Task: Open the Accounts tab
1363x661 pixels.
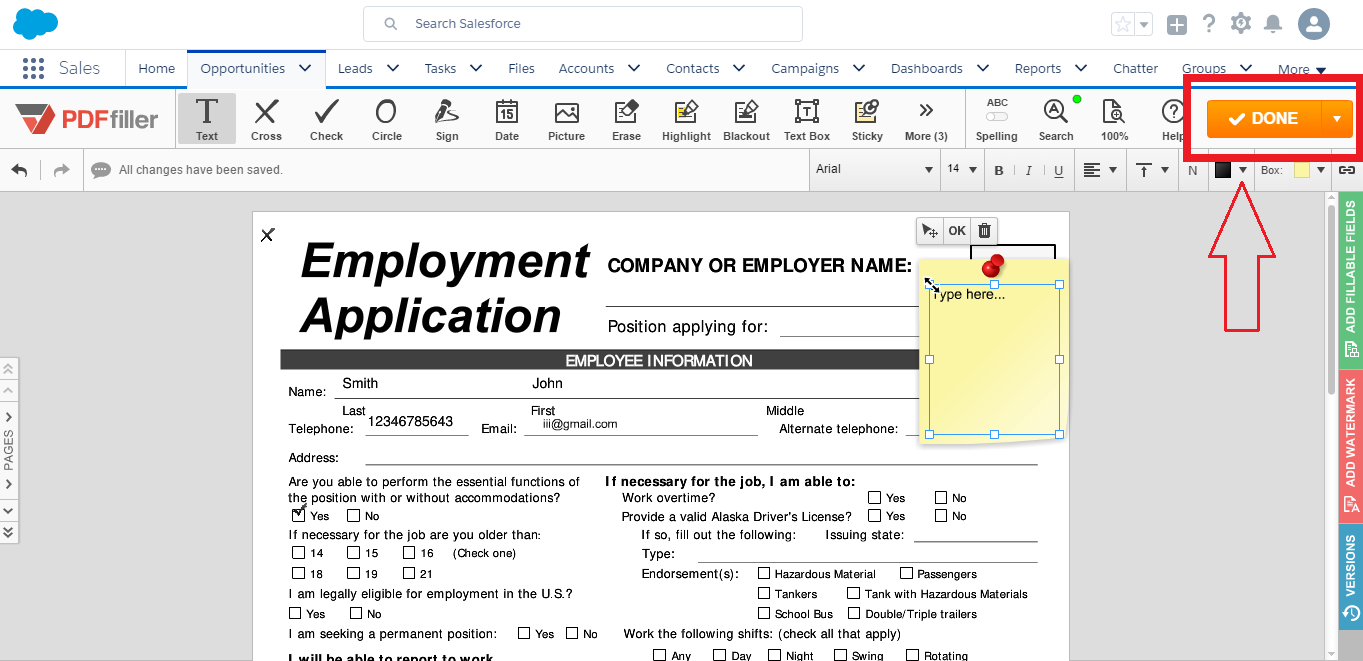Action: [x=586, y=68]
